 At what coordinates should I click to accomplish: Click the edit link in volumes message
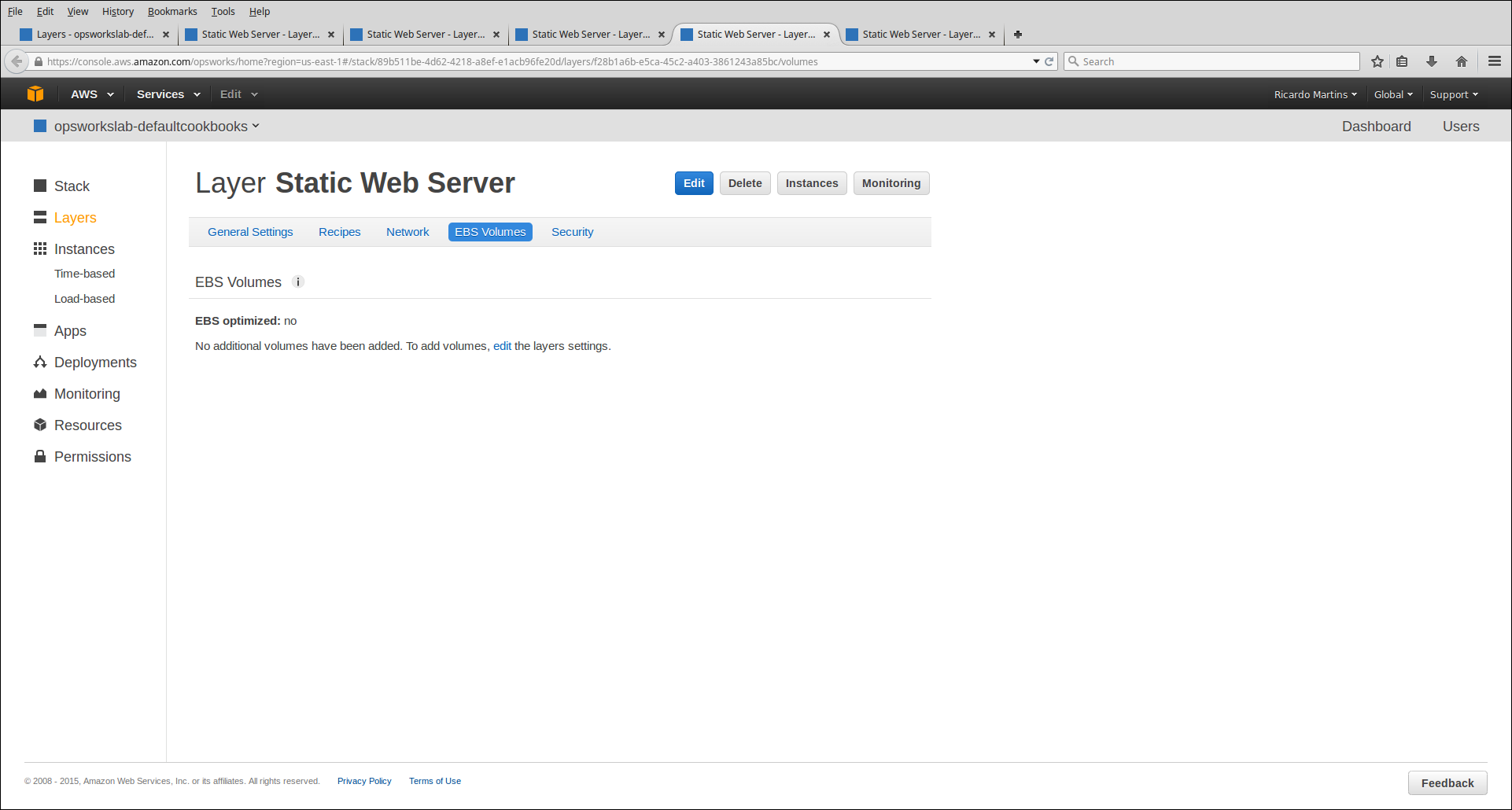pyautogui.click(x=502, y=346)
